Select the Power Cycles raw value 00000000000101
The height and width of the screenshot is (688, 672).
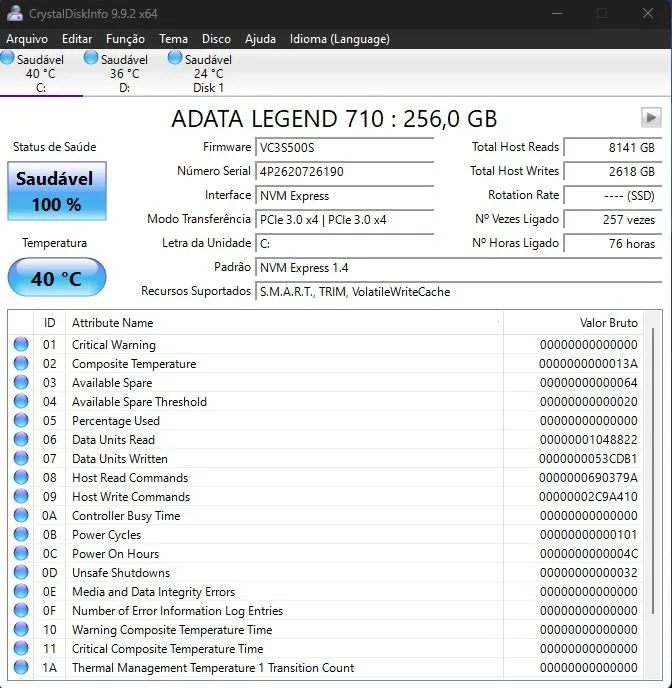point(588,534)
